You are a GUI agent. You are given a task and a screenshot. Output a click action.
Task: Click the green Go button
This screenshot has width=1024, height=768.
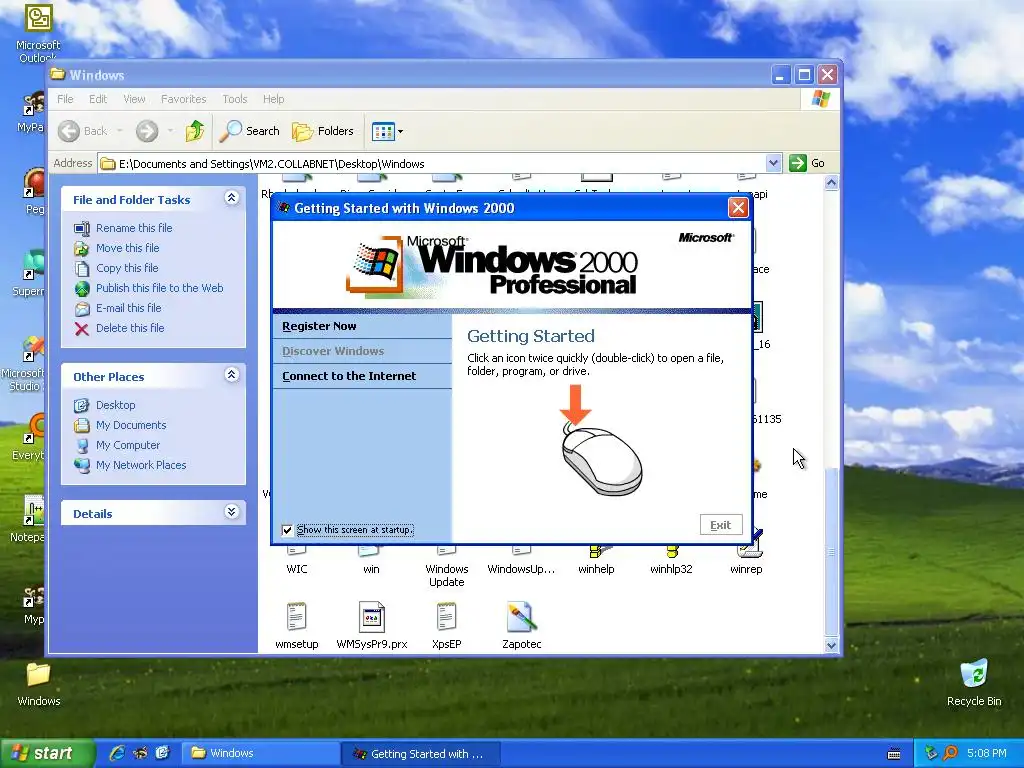pyautogui.click(x=807, y=163)
